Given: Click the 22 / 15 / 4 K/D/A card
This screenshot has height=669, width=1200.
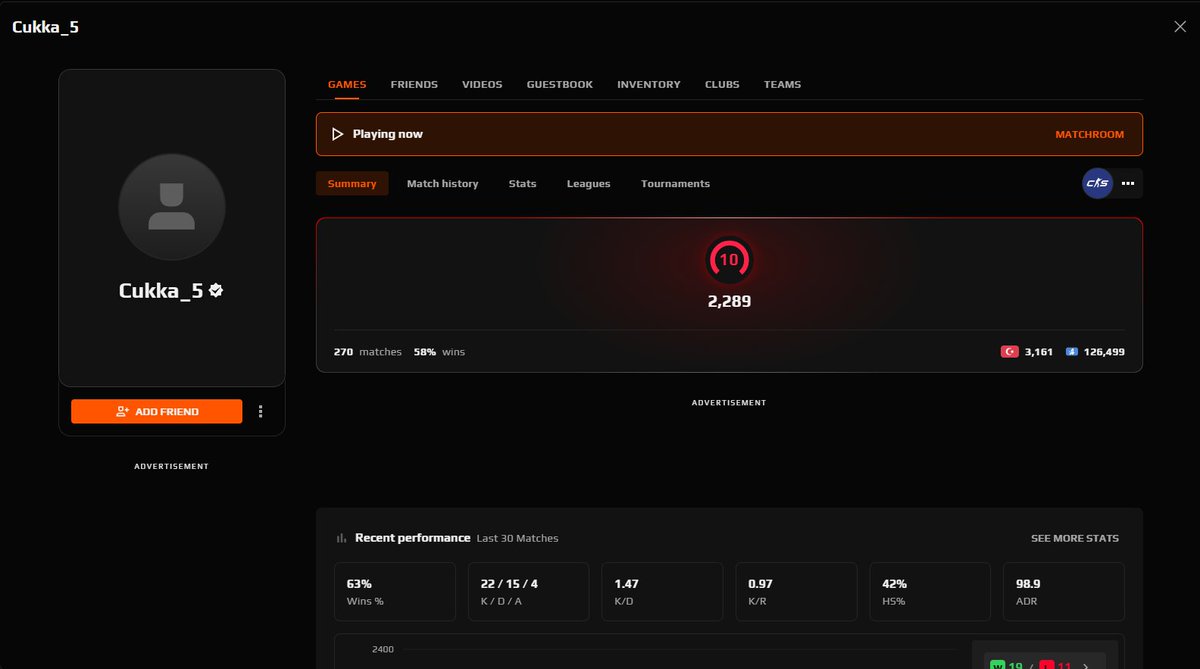Looking at the screenshot, I should (x=528, y=592).
